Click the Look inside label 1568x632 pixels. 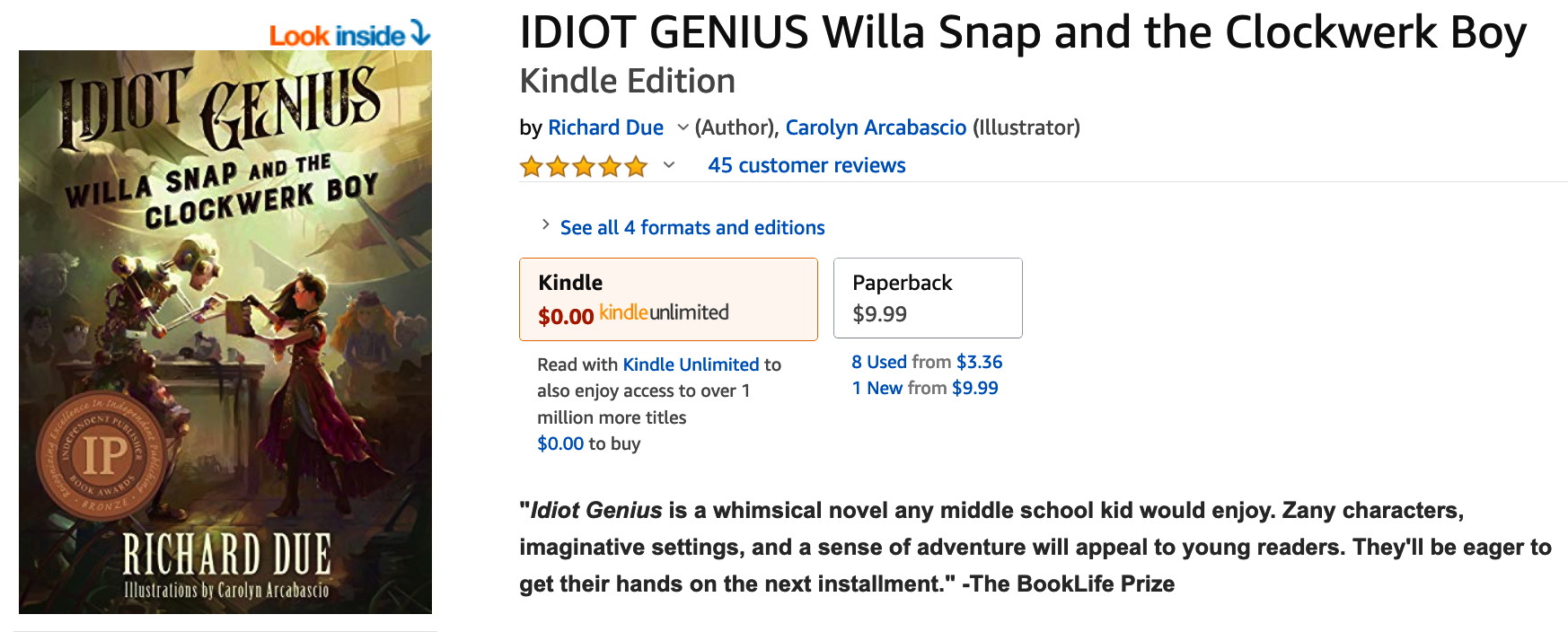[x=337, y=36]
